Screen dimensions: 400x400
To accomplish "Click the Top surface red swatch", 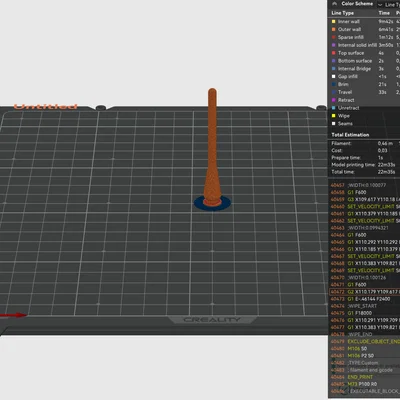I will [334, 53].
